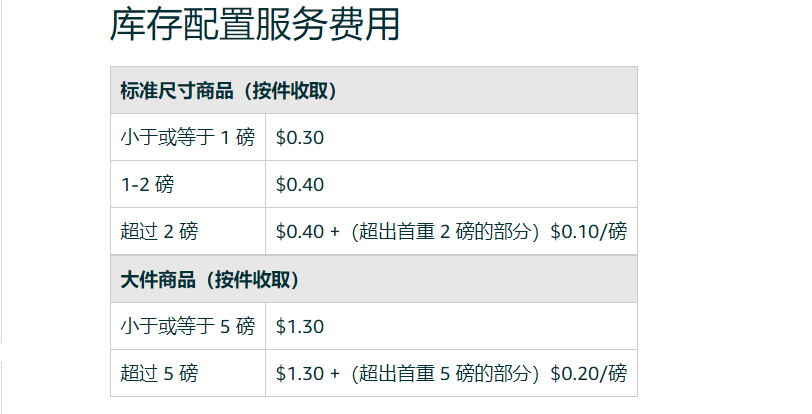Select the $0.40 fee for 1-2 磅

[300, 185]
